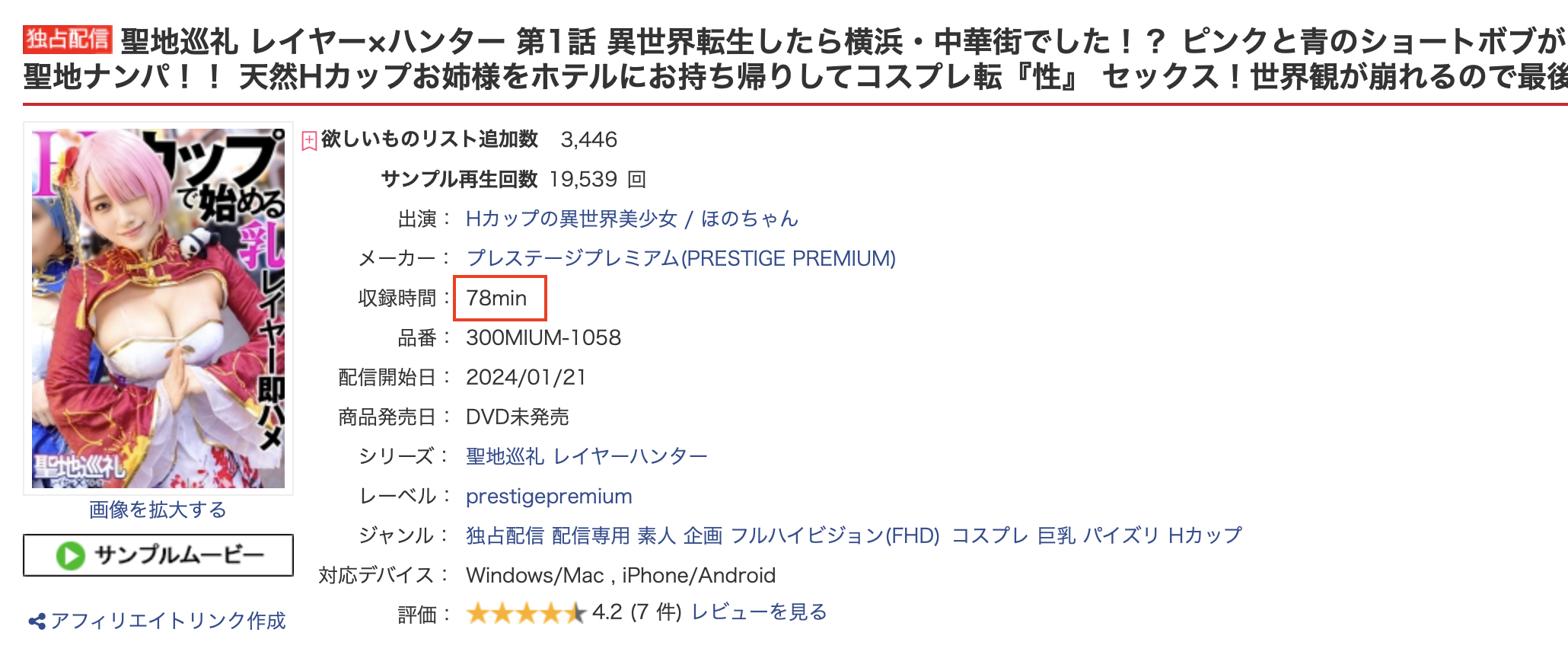Choose the 素人 genre tag
This screenshot has width=1568, height=655.
click(x=656, y=536)
